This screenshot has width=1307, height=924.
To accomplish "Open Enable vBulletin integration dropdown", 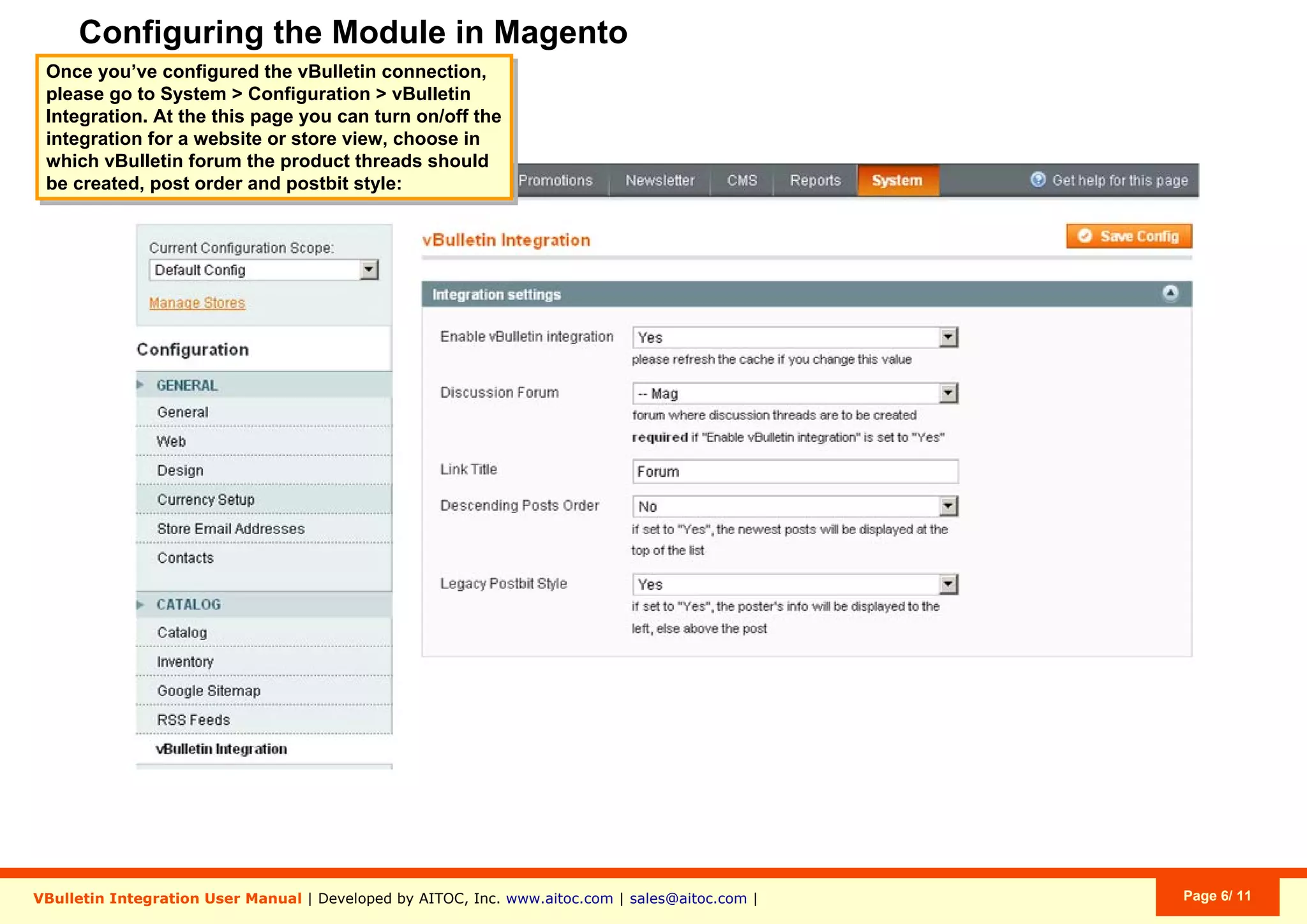I will pyautogui.click(x=795, y=337).
